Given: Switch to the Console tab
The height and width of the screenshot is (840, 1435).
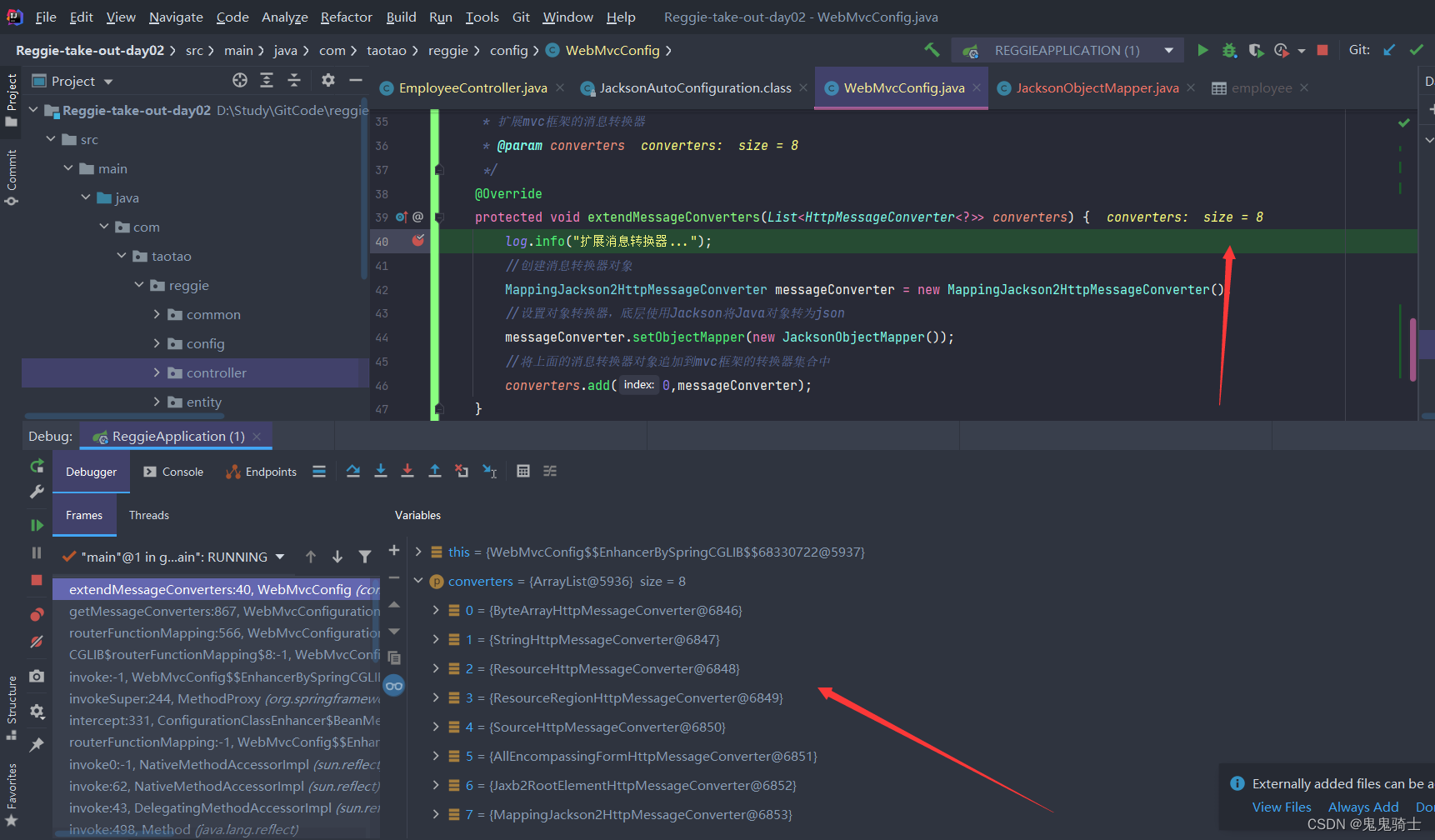Looking at the screenshot, I should 173,472.
